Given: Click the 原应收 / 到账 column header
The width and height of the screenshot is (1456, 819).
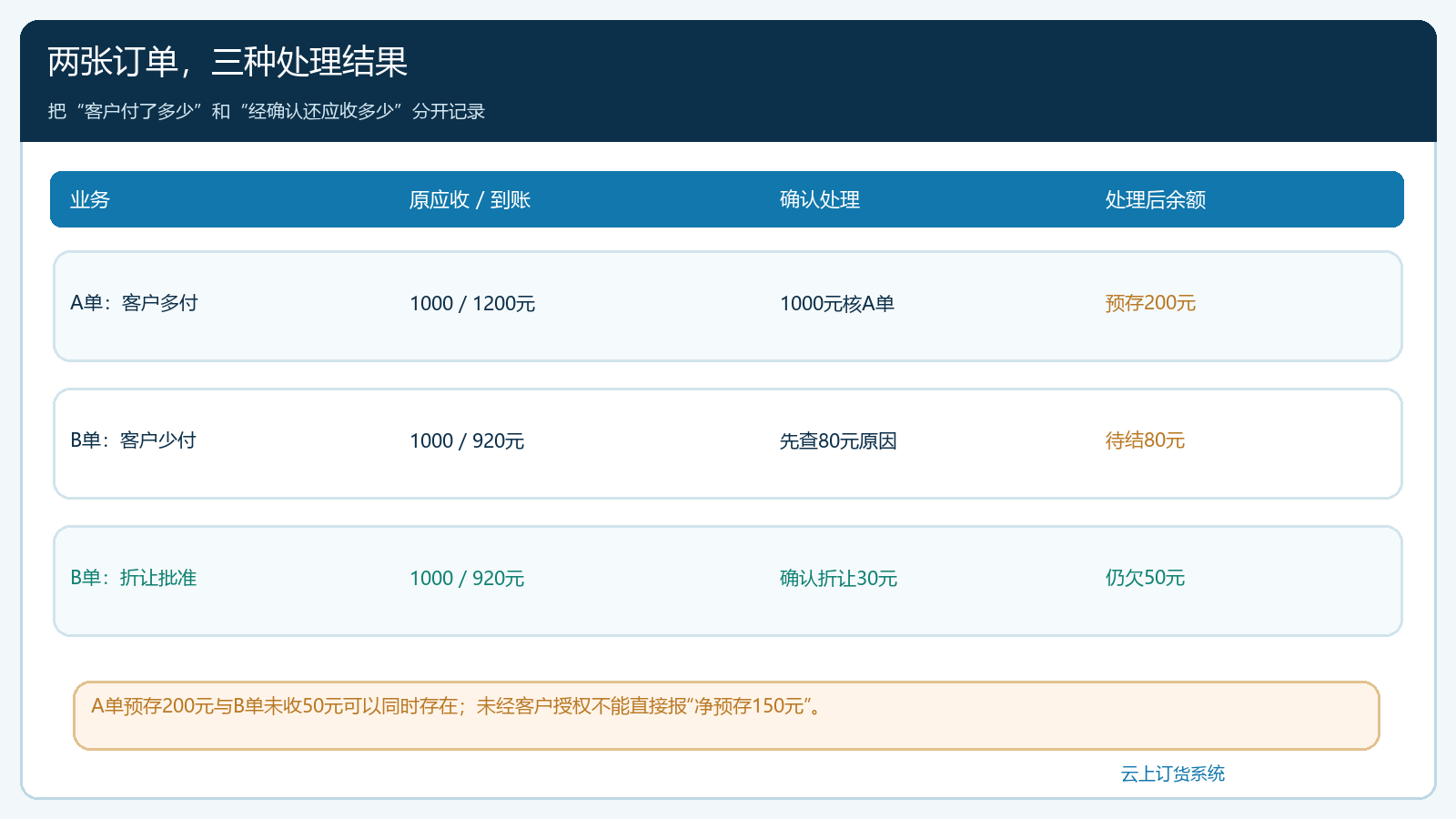Looking at the screenshot, I should click(470, 200).
